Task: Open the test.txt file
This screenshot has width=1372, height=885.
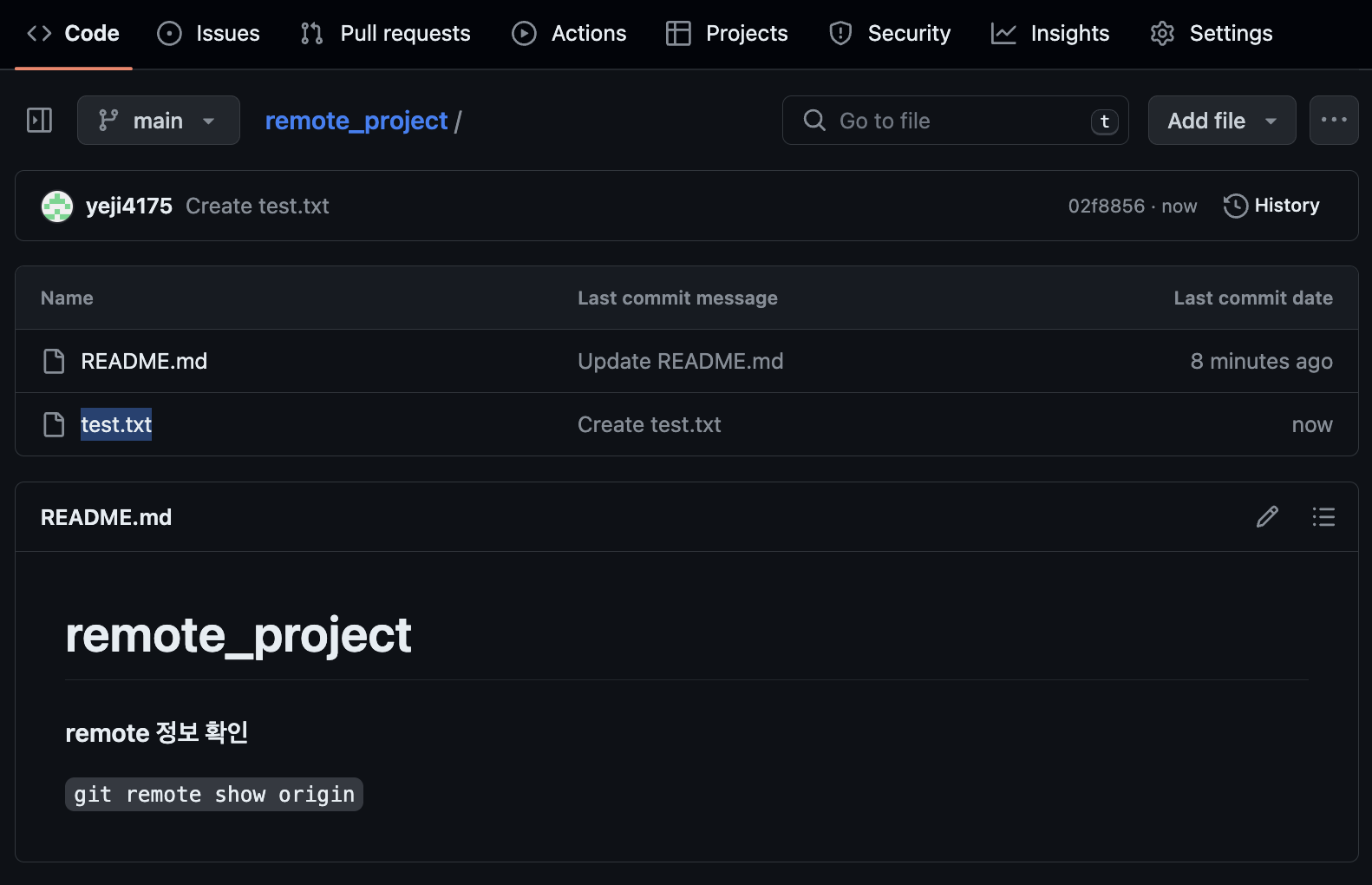Action: coord(116,424)
